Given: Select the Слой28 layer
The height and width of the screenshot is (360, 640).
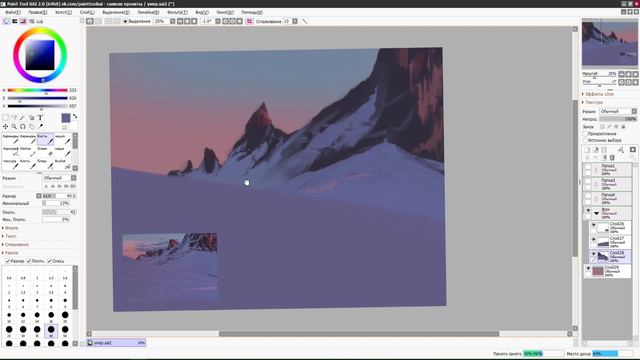Looking at the screenshot, I should 611,256.
